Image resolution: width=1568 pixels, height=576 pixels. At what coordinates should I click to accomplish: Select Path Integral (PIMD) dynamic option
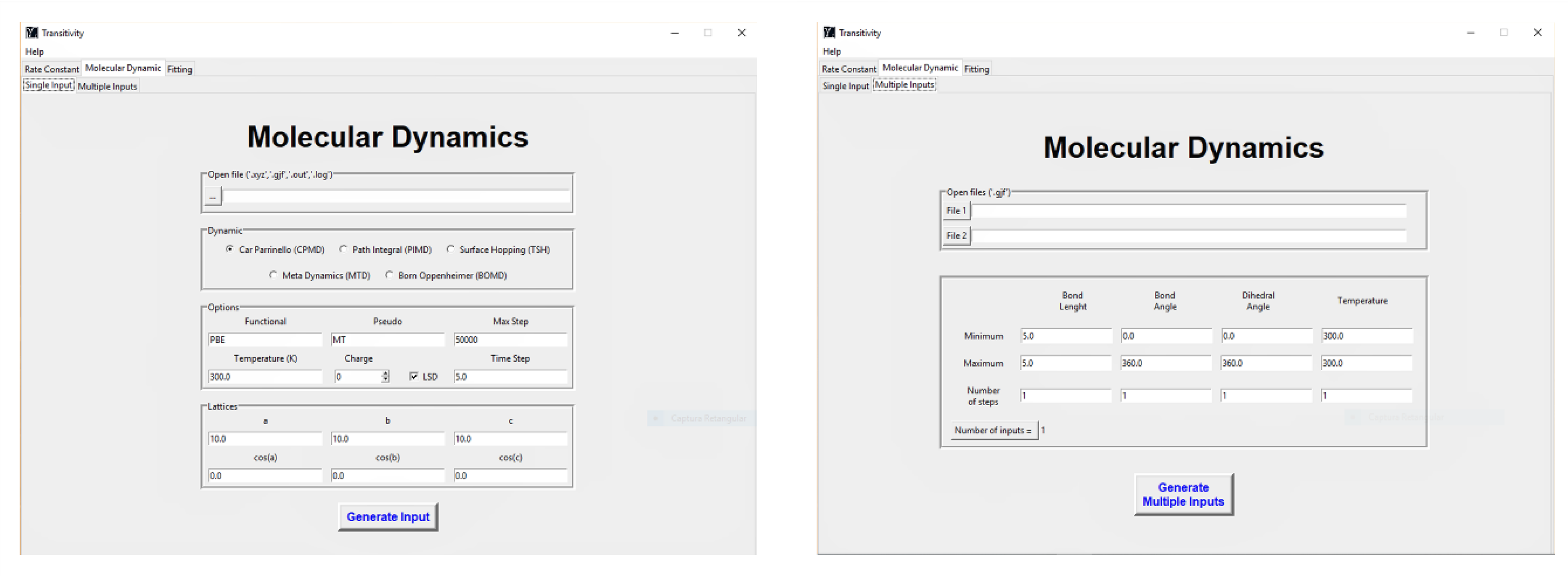click(343, 249)
